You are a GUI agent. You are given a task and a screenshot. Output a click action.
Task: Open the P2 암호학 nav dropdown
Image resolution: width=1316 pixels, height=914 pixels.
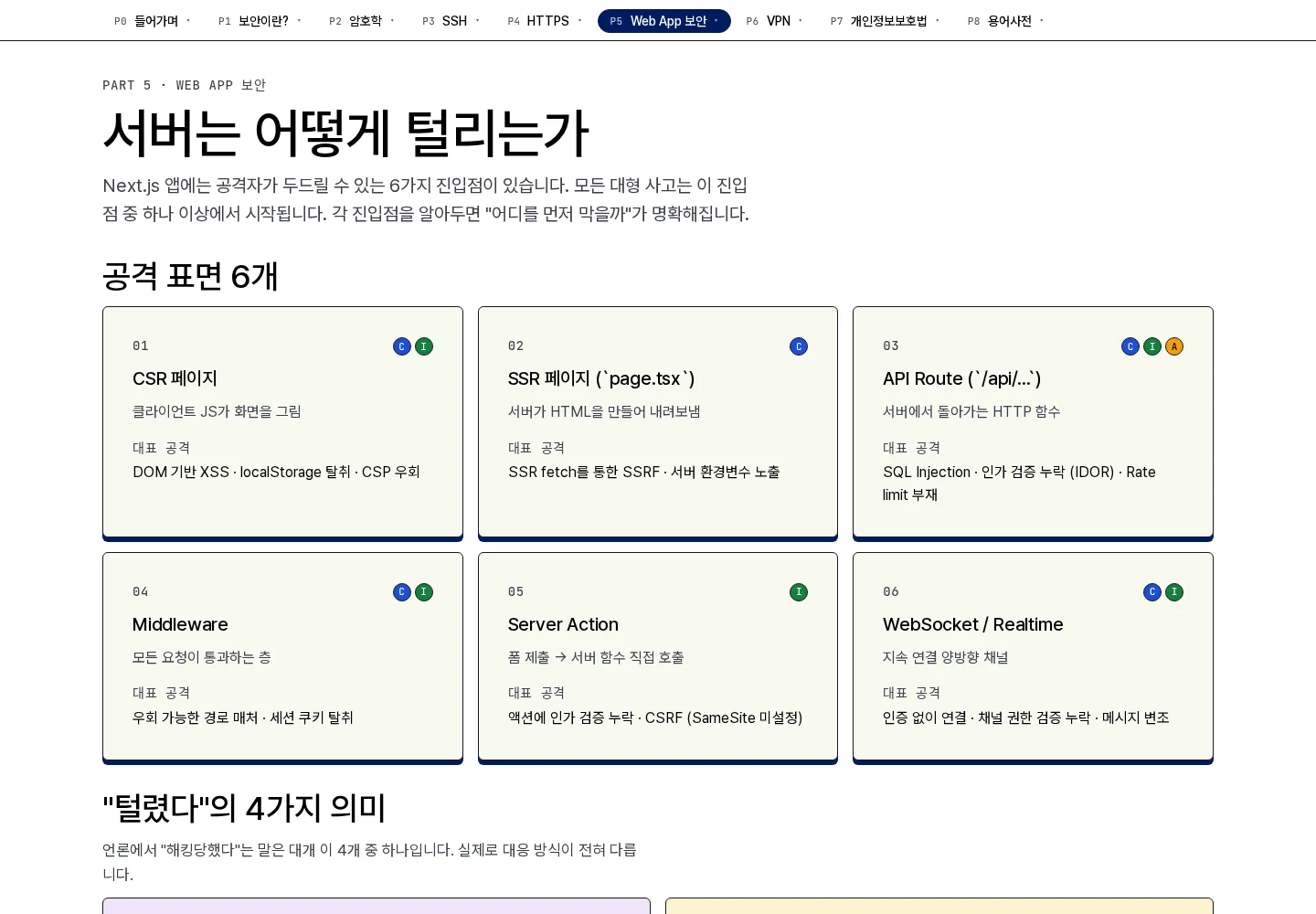pyautogui.click(x=362, y=21)
